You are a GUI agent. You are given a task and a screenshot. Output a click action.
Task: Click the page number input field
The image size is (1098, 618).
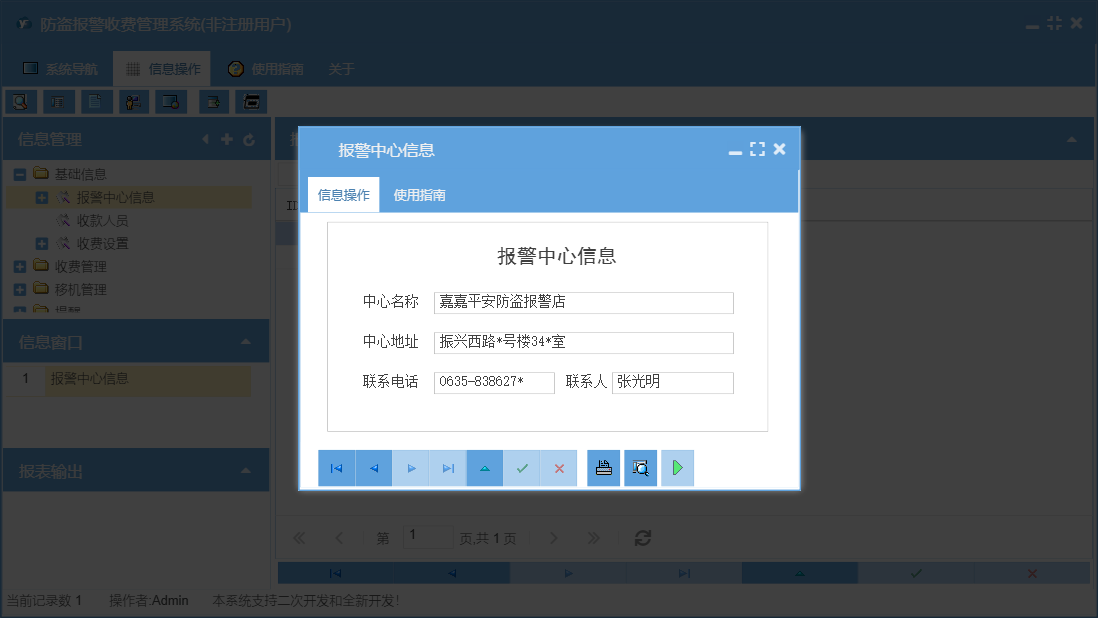(x=428, y=536)
